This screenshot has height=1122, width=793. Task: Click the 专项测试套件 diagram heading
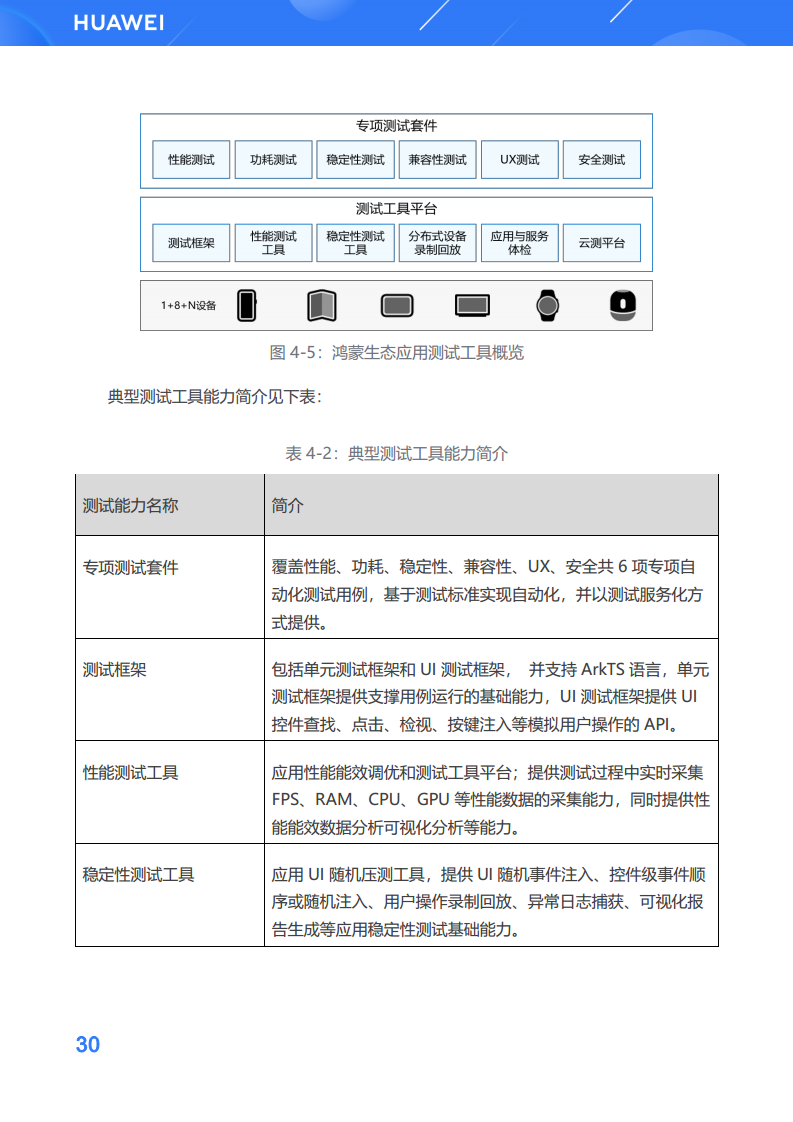click(x=396, y=126)
